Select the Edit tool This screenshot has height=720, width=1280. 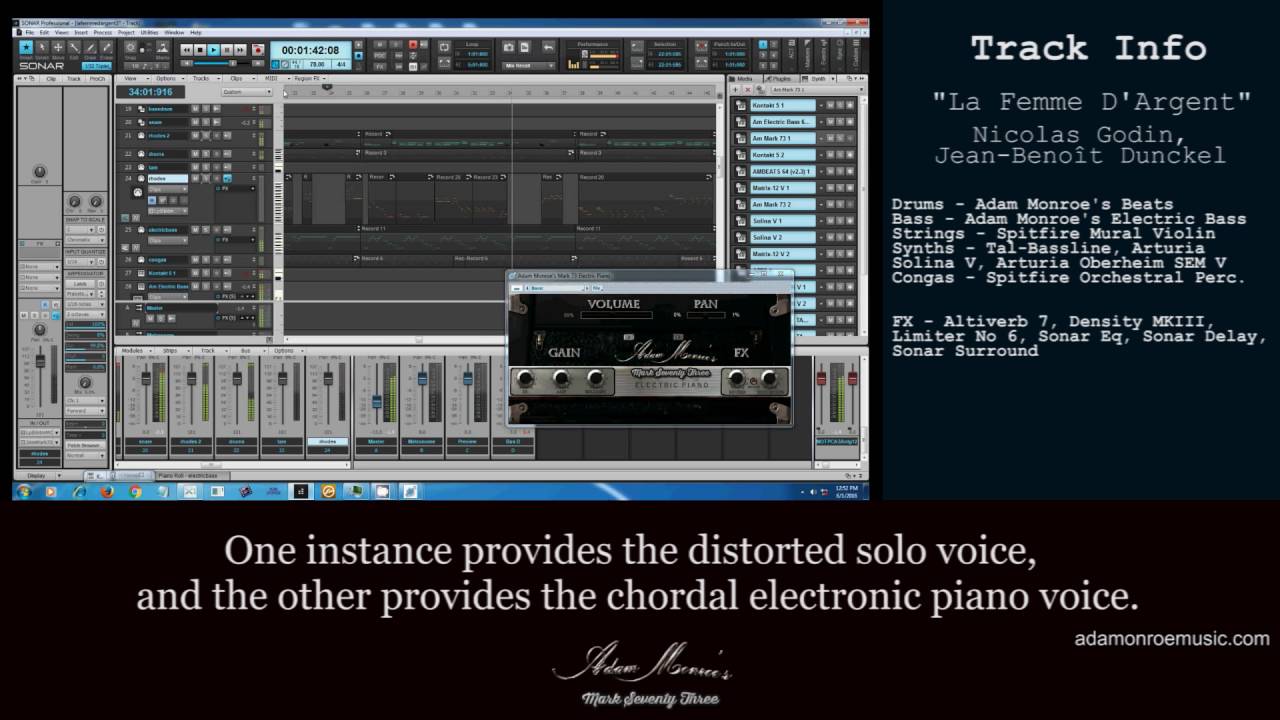tap(74, 47)
